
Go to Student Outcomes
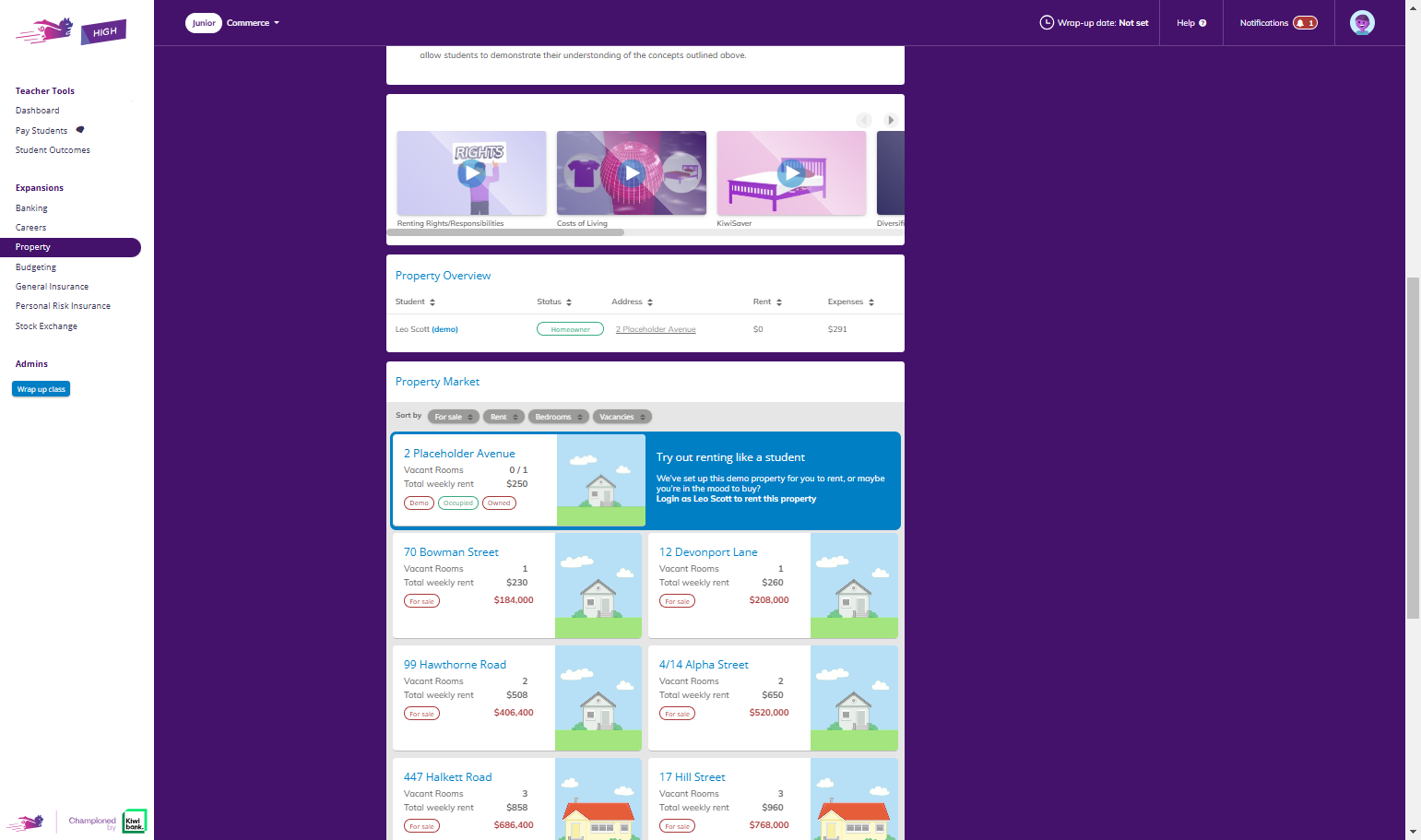(x=53, y=150)
